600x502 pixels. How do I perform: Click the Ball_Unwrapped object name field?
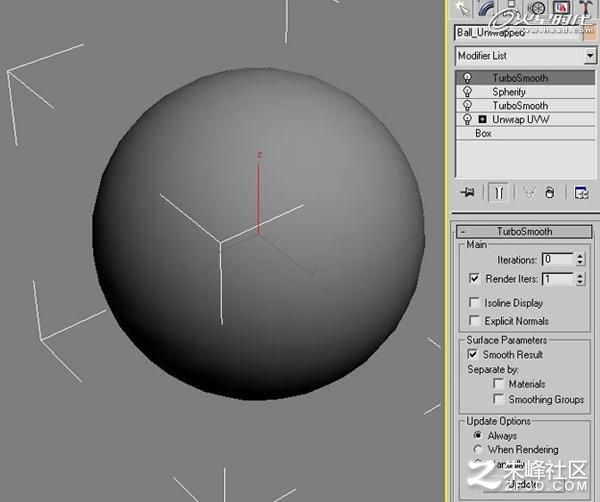[518, 33]
